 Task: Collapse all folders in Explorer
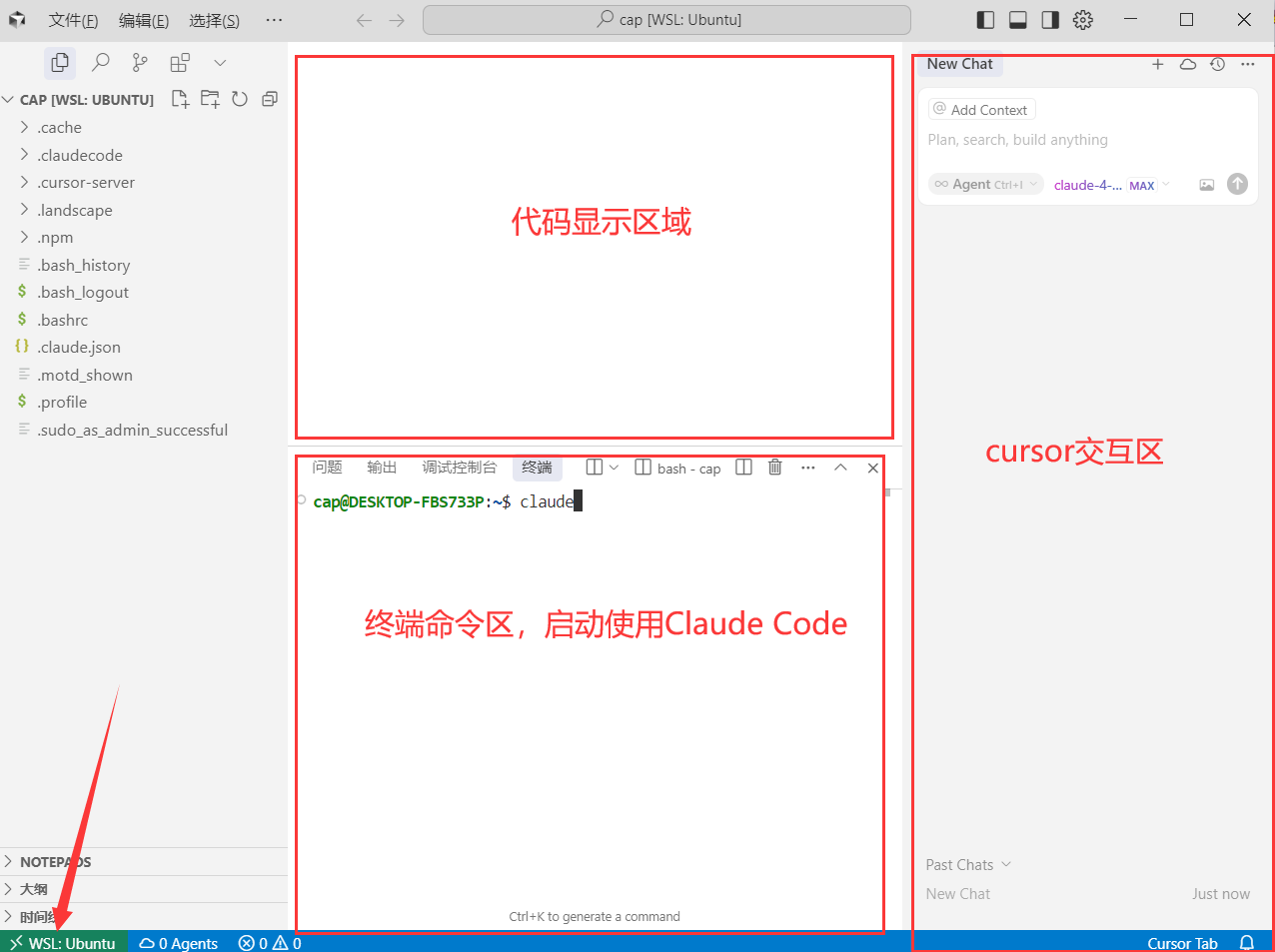(x=270, y=99)
